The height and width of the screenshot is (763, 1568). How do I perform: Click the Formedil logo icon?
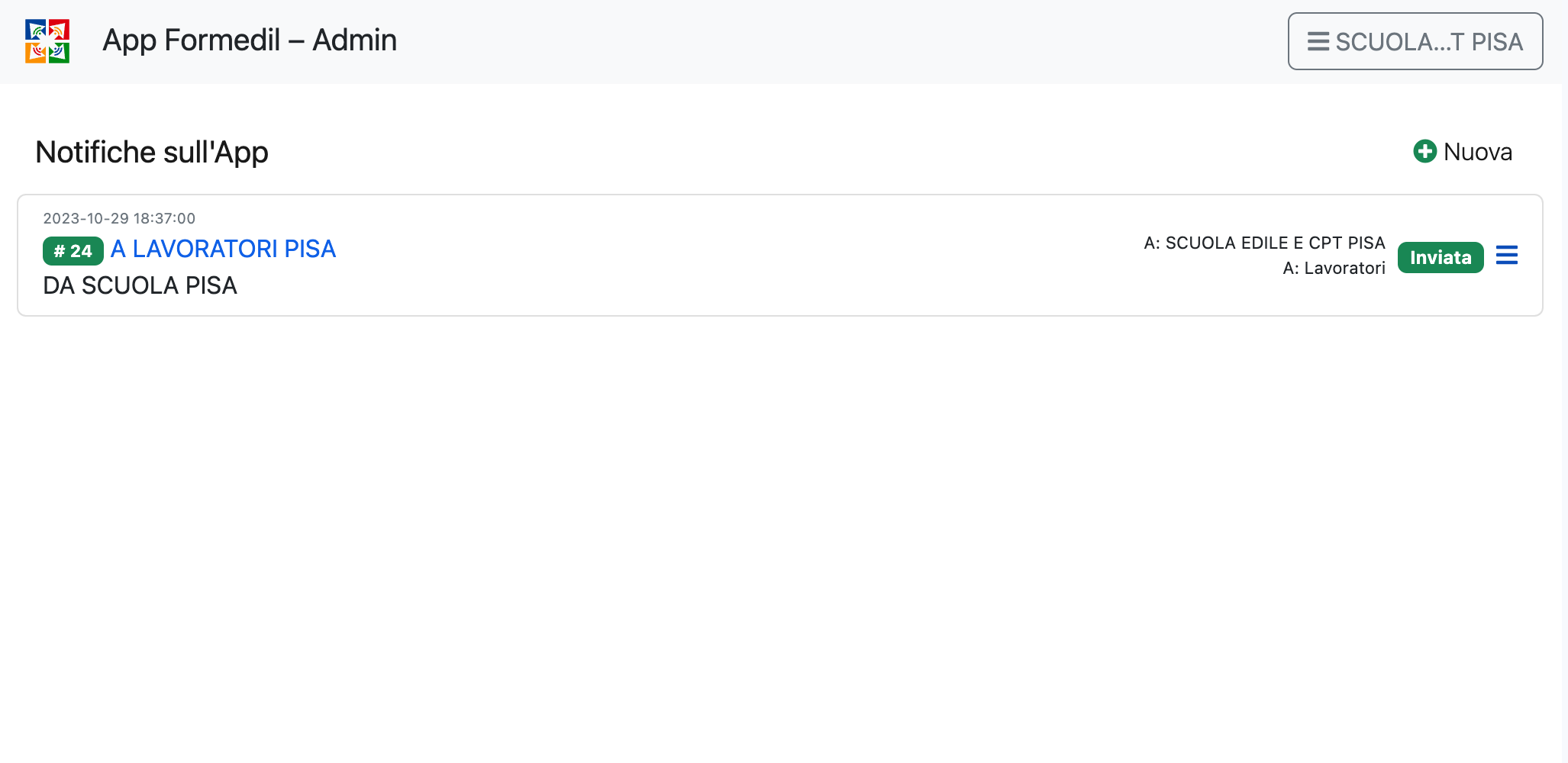(47, 41)
